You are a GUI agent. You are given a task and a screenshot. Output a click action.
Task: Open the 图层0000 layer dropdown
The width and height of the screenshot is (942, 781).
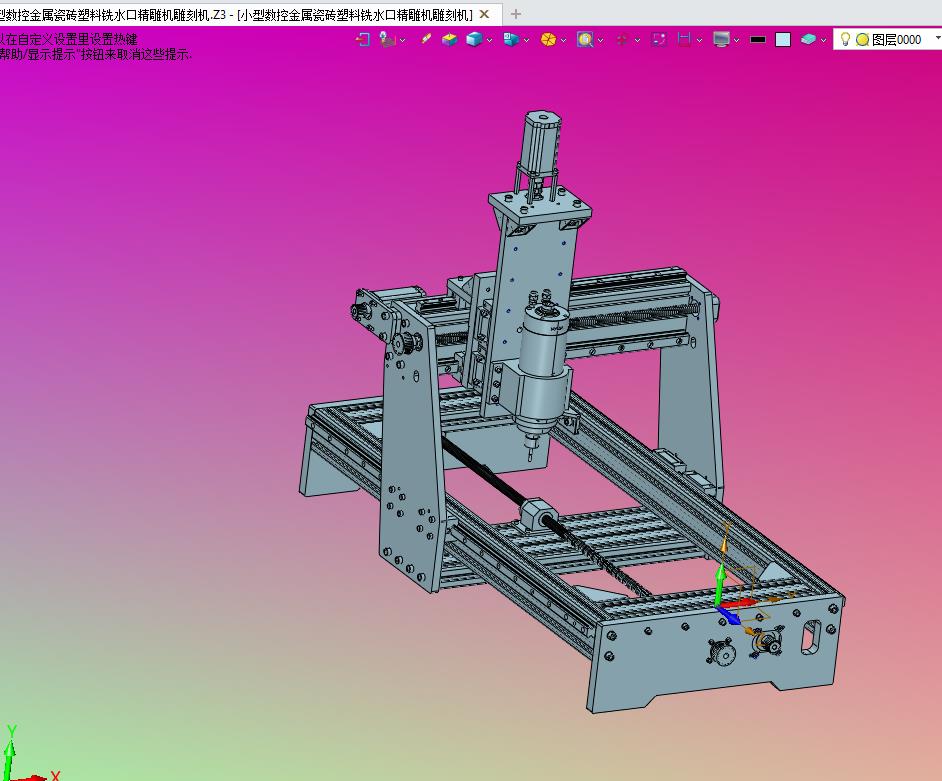tap(937, 38)
